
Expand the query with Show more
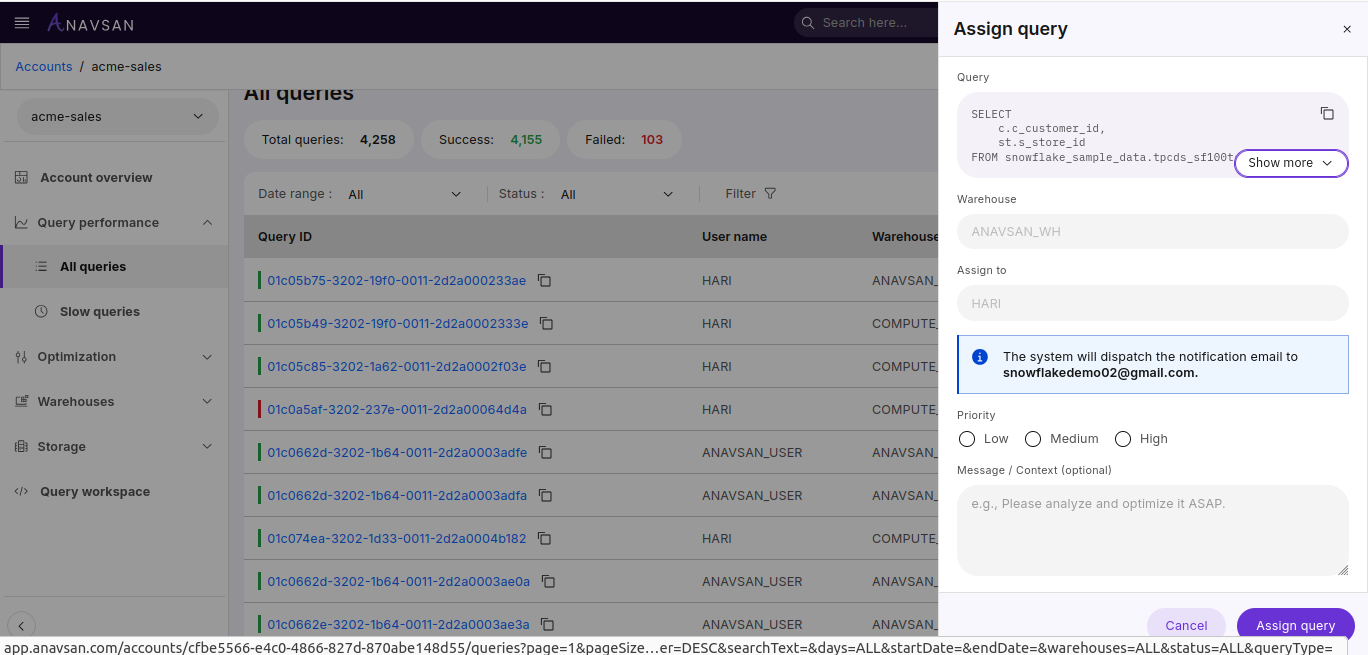point(1290,162)
